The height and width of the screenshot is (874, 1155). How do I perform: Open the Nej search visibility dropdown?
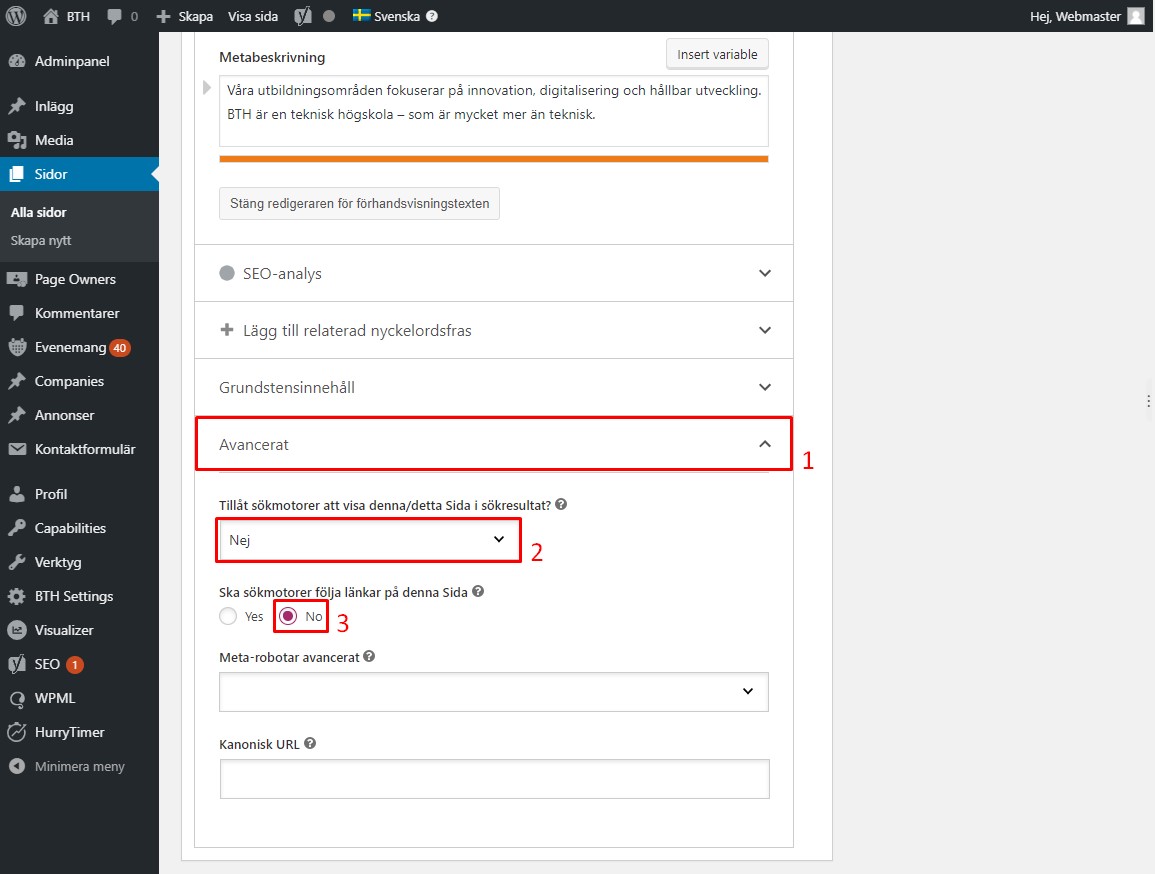pos(368,540)
